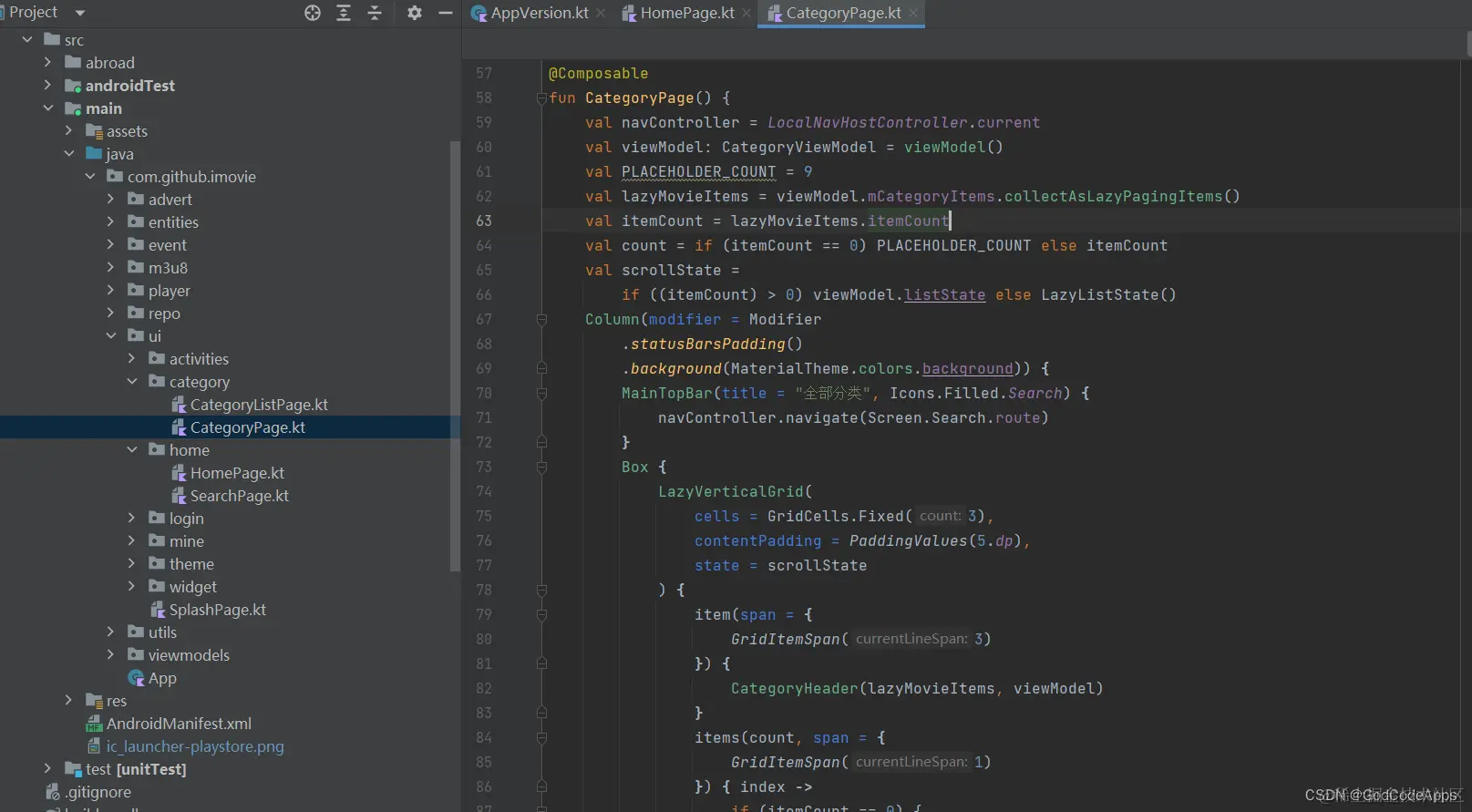Image resolution: width=1472 pixels, height=812 pixels.
Task: Open HomePage.kt in project tree
Action: 237,473
